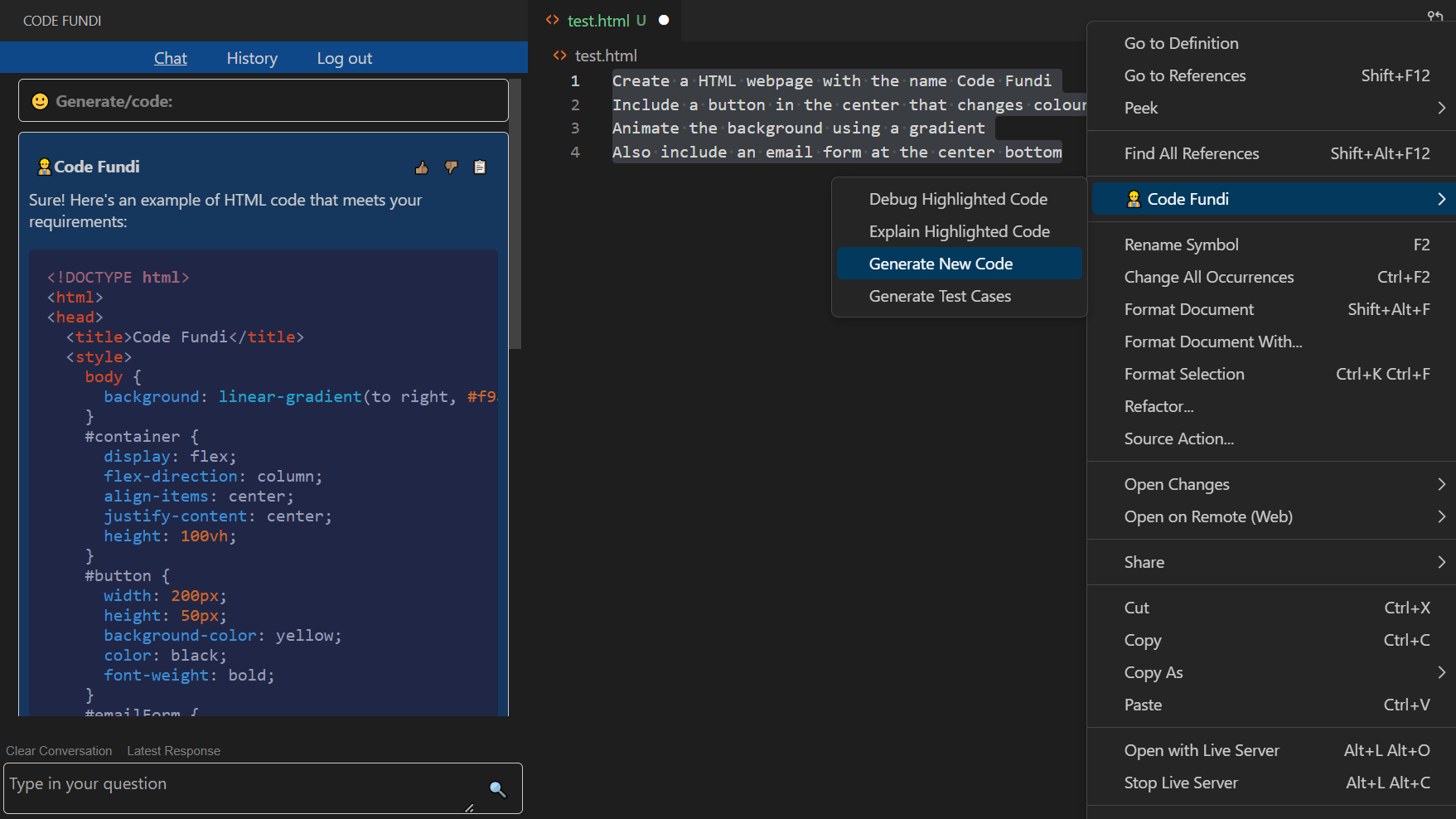The height and width of the screenshot is (819, 1456).
Task: Click the 'flex-direction: column;' code line
Action: click(213, 477)
